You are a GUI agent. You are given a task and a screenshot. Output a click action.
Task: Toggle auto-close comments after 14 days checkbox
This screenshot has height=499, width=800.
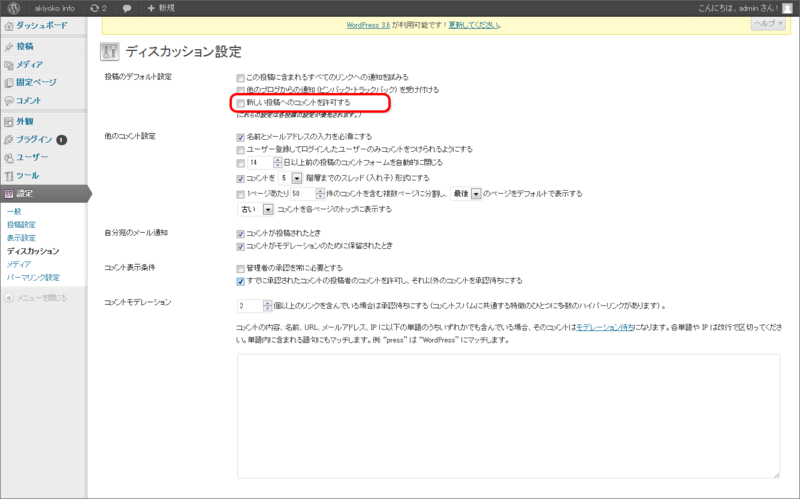coord(240,163)
